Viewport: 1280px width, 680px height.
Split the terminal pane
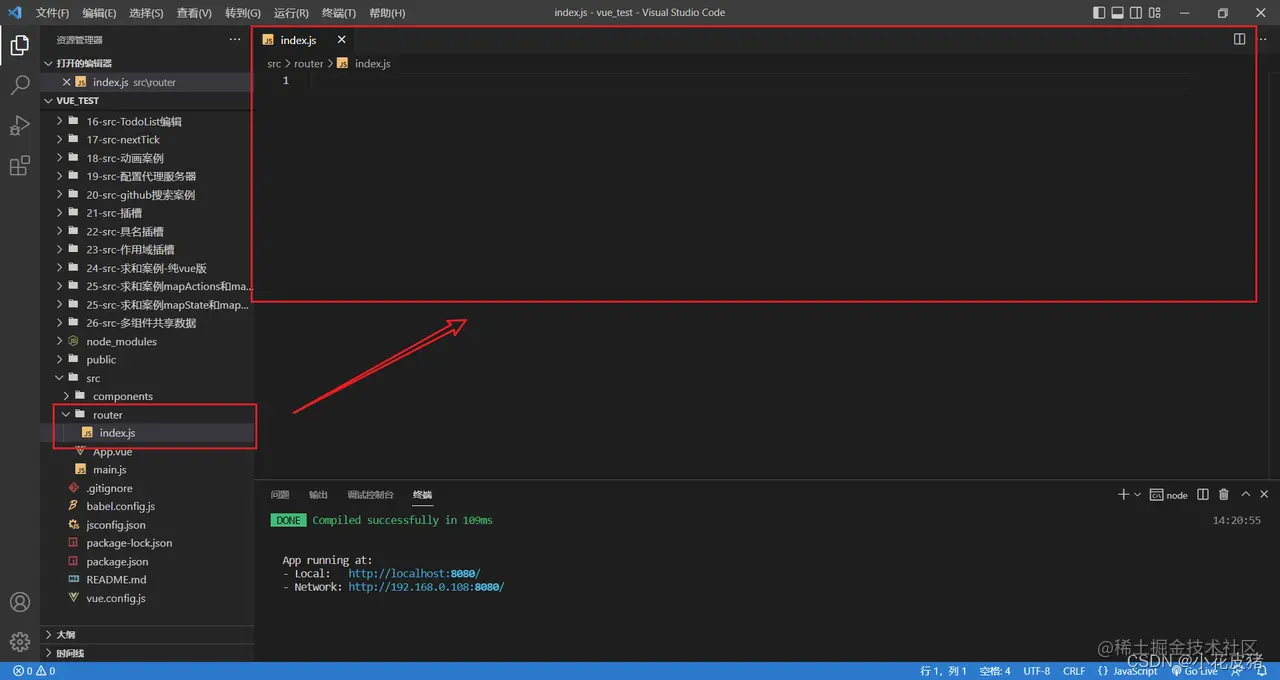tap(1202, 494)
